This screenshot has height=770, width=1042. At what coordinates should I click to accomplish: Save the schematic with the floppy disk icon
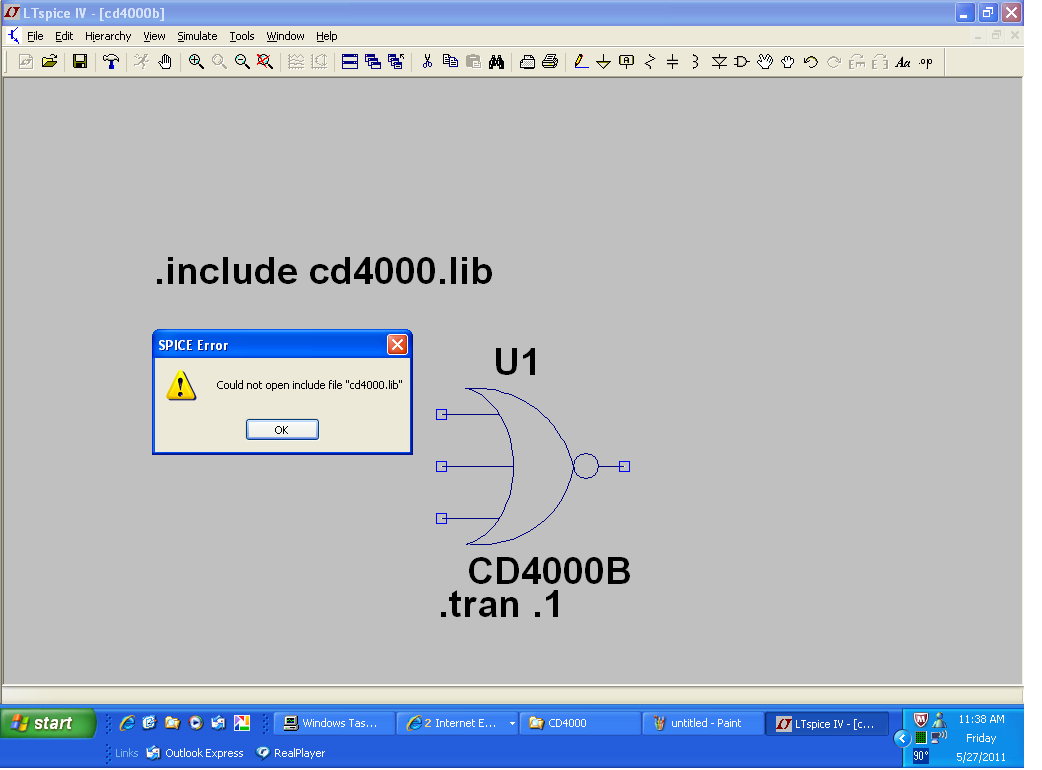tap(80, 62)
